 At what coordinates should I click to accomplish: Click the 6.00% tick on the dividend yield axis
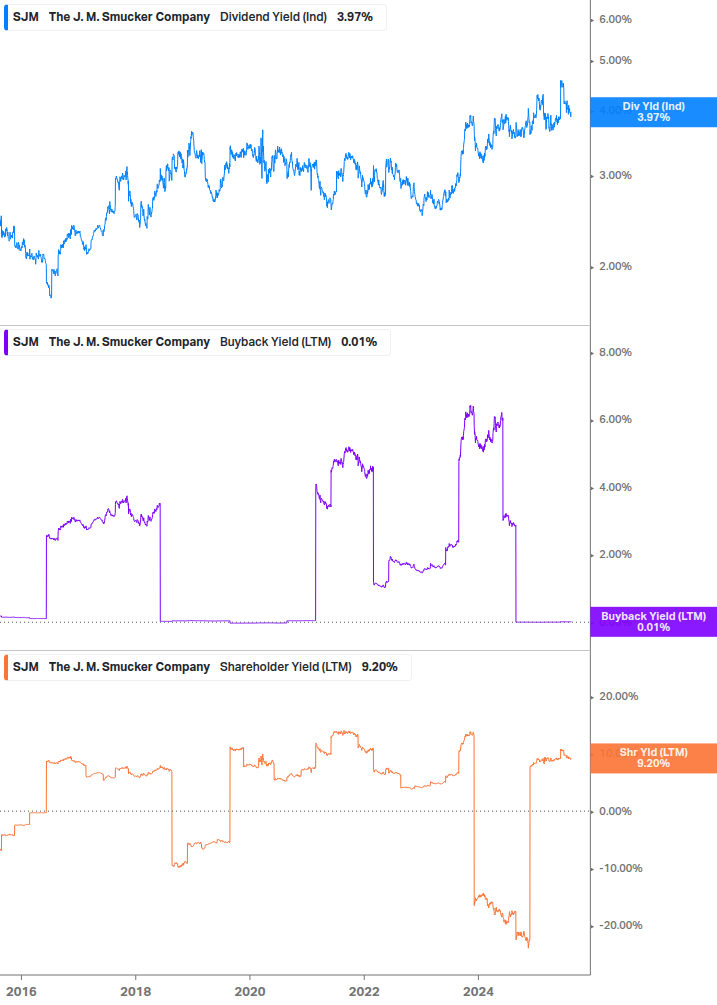(615, 20)
